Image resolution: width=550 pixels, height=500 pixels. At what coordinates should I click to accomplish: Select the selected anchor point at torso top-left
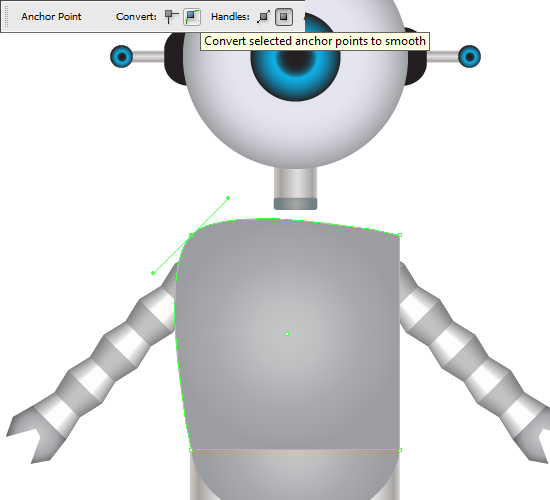click(191, 235)
